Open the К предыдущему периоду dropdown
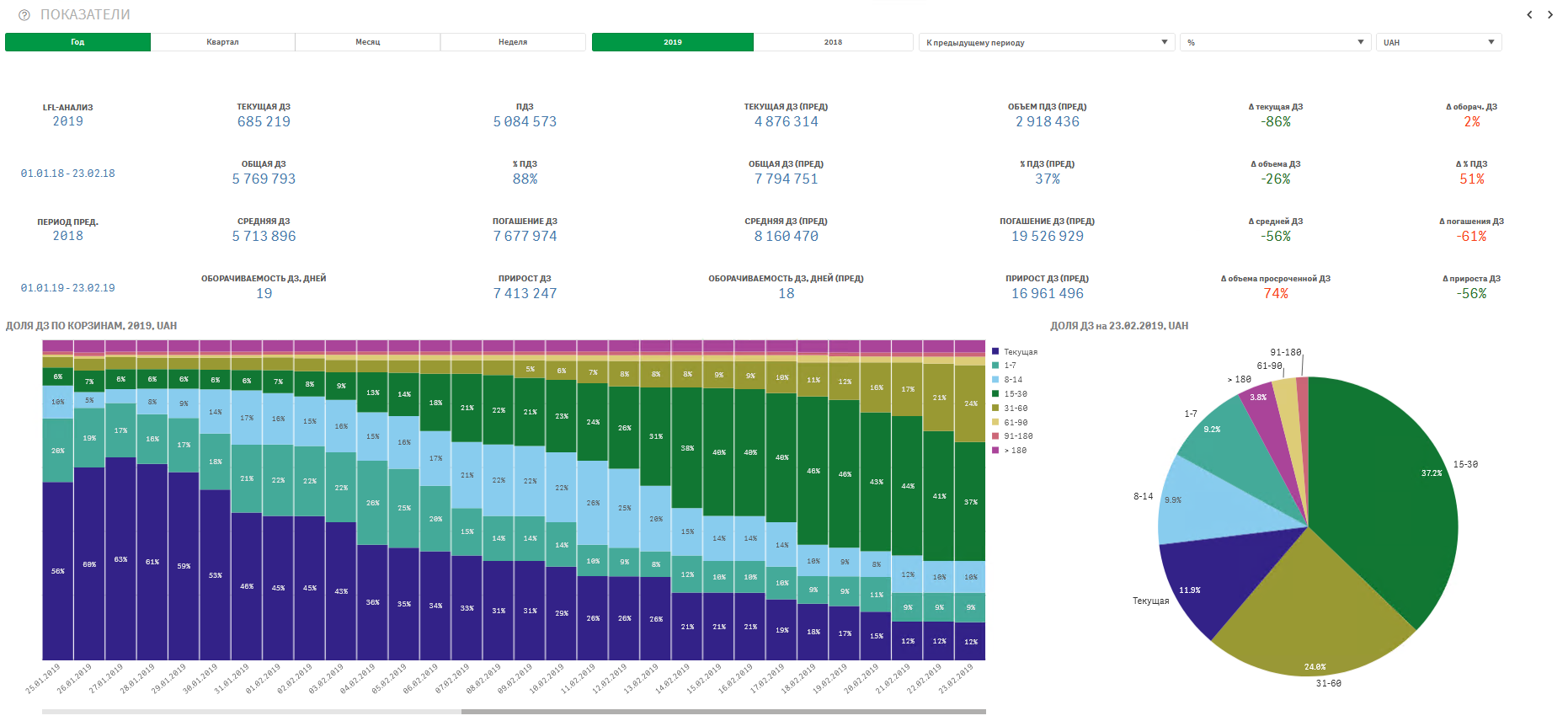Image resolution: width=1568 pixels, height=721 pixels. (1046, 42)
